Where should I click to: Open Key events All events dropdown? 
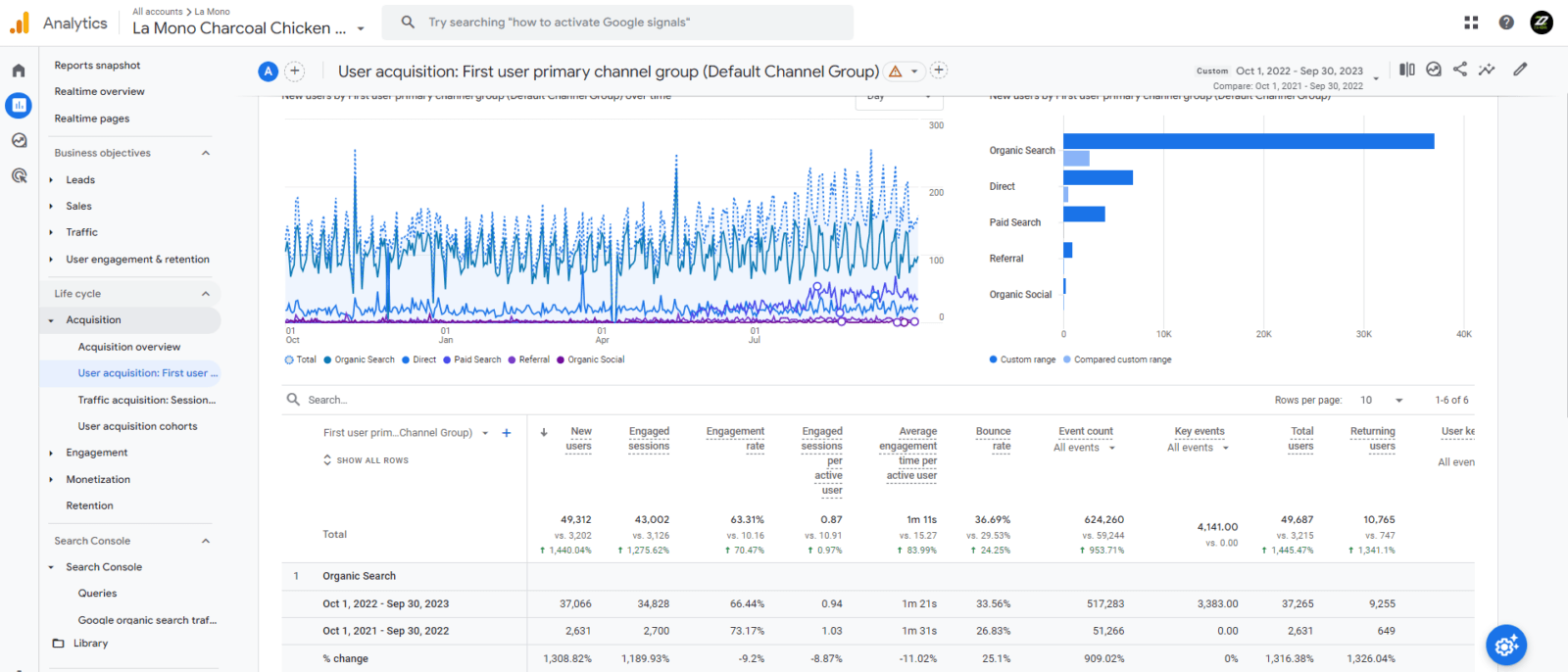point(1198,448)
